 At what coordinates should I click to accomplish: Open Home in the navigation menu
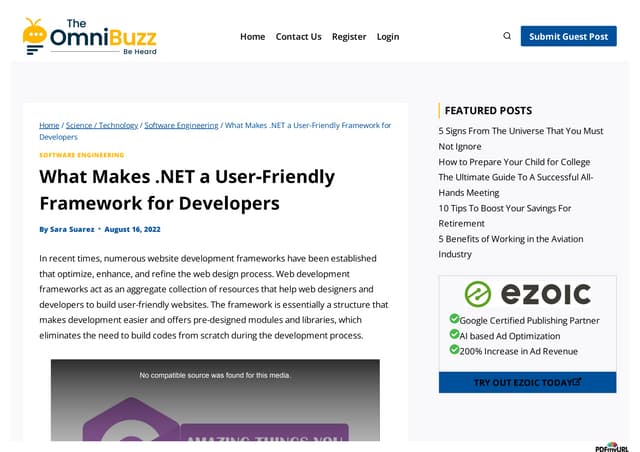point(252,36)
